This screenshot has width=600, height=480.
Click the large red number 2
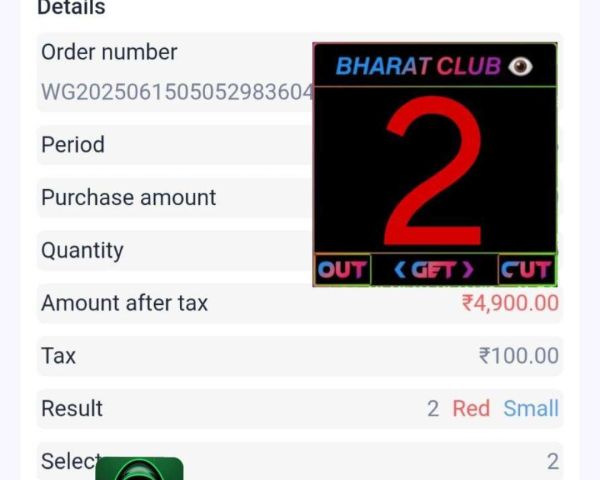(x=434, y=171)
